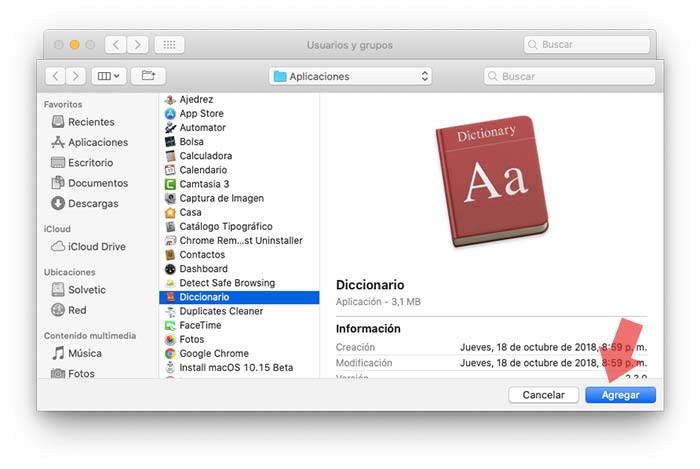This screenshot has width=700, height=469.
Task: Open the column view options dropdown
Action: coord(109,76)
